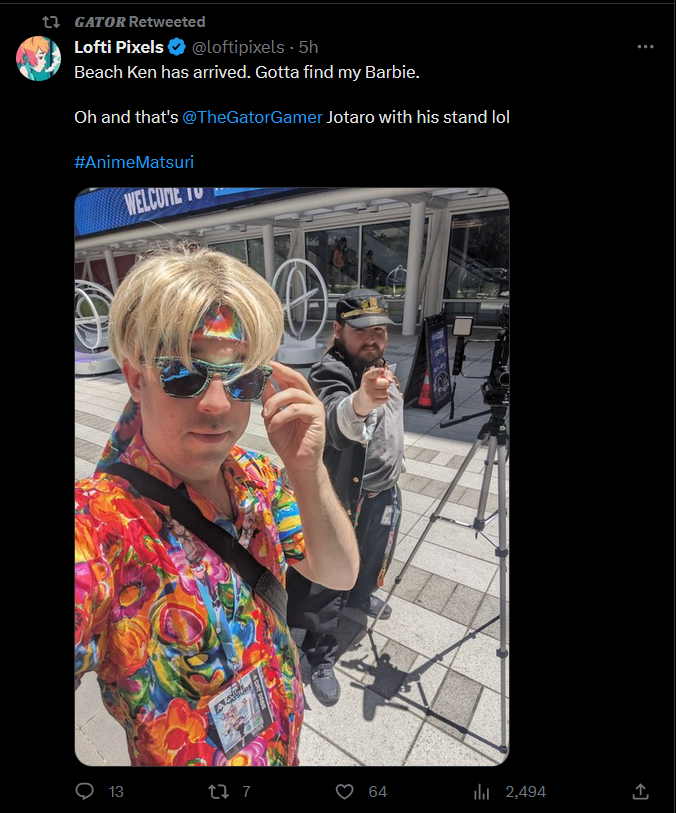
Task: Click the share upload icon
Action: (641, 791)
